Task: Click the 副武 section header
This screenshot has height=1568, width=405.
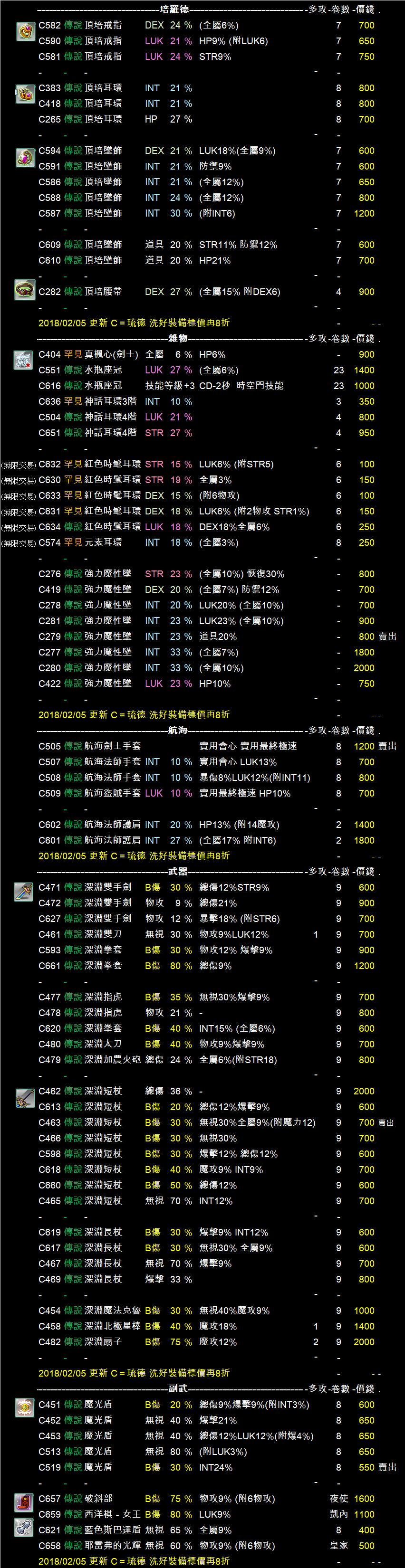Action: [177, 1388]
